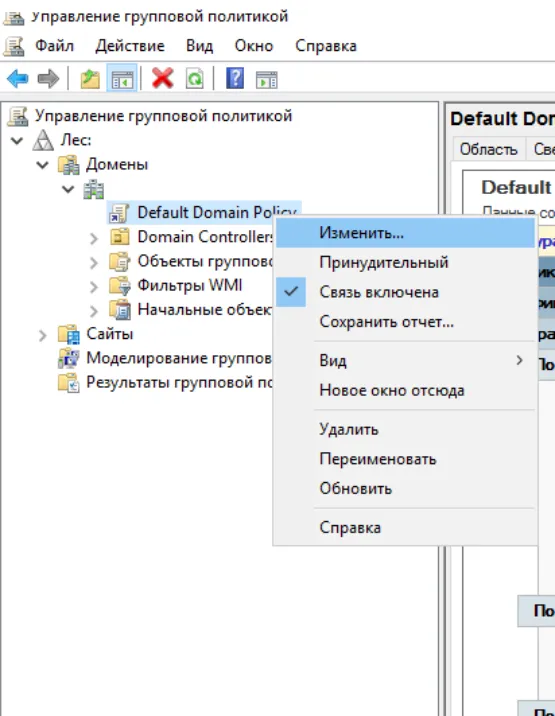The image size is (555, 716).
Task: Select the Начальные объекты tree label
Action: tap(205, 310)
